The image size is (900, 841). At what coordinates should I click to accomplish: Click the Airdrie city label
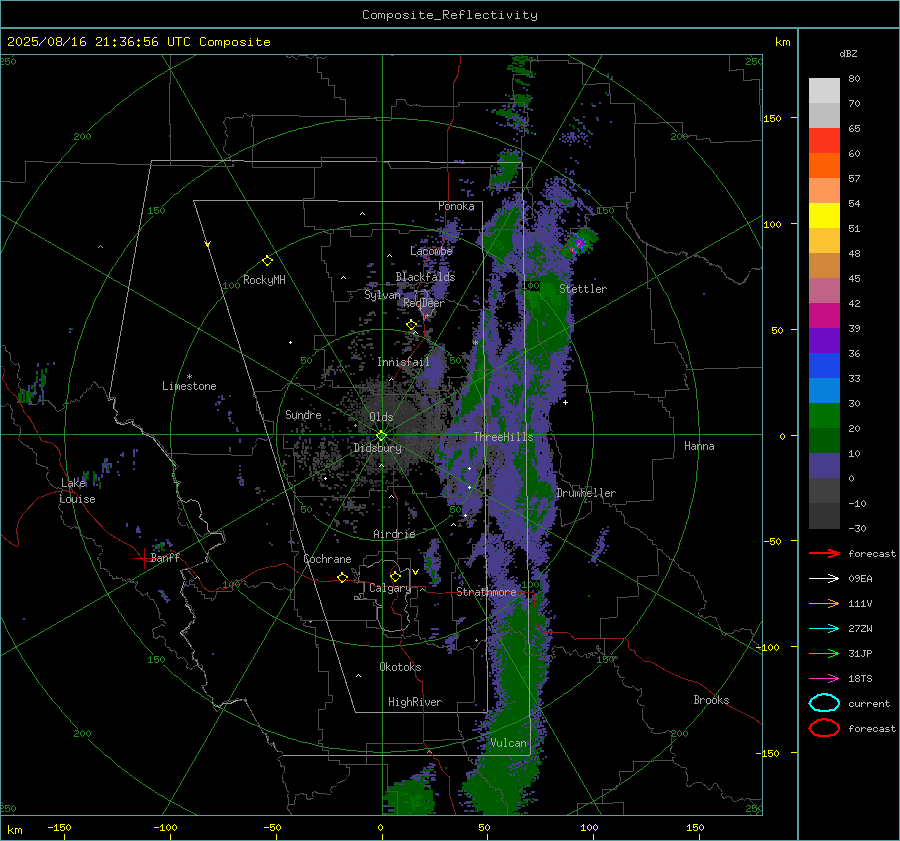394,534
